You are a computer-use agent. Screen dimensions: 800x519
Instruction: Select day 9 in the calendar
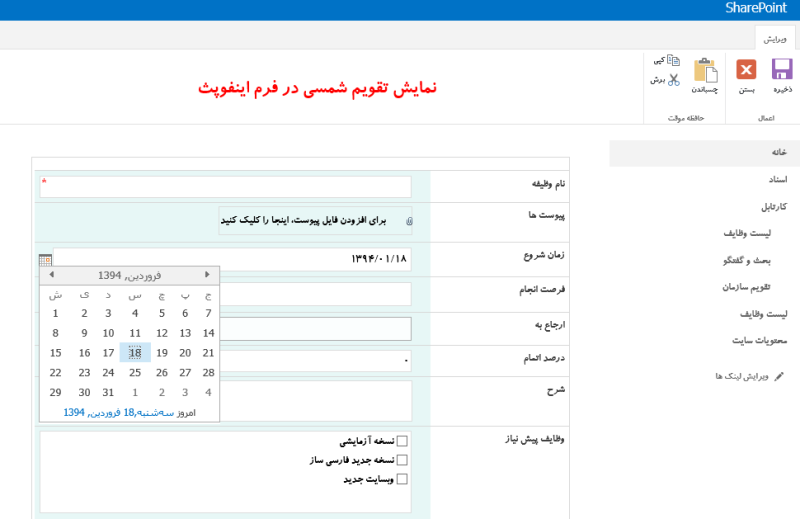point(84,333)
